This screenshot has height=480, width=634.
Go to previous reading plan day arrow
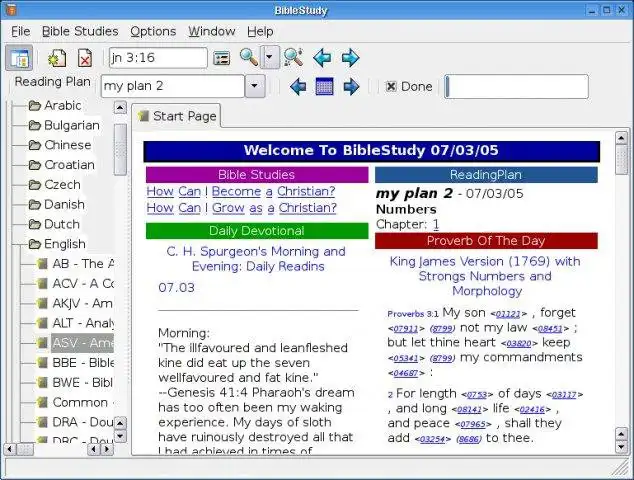(x=298, y=87)
